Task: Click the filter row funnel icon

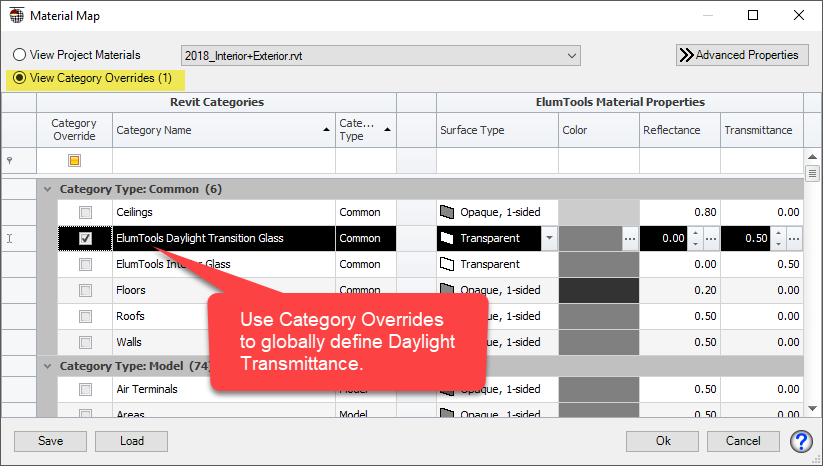Action: [9, 161]
